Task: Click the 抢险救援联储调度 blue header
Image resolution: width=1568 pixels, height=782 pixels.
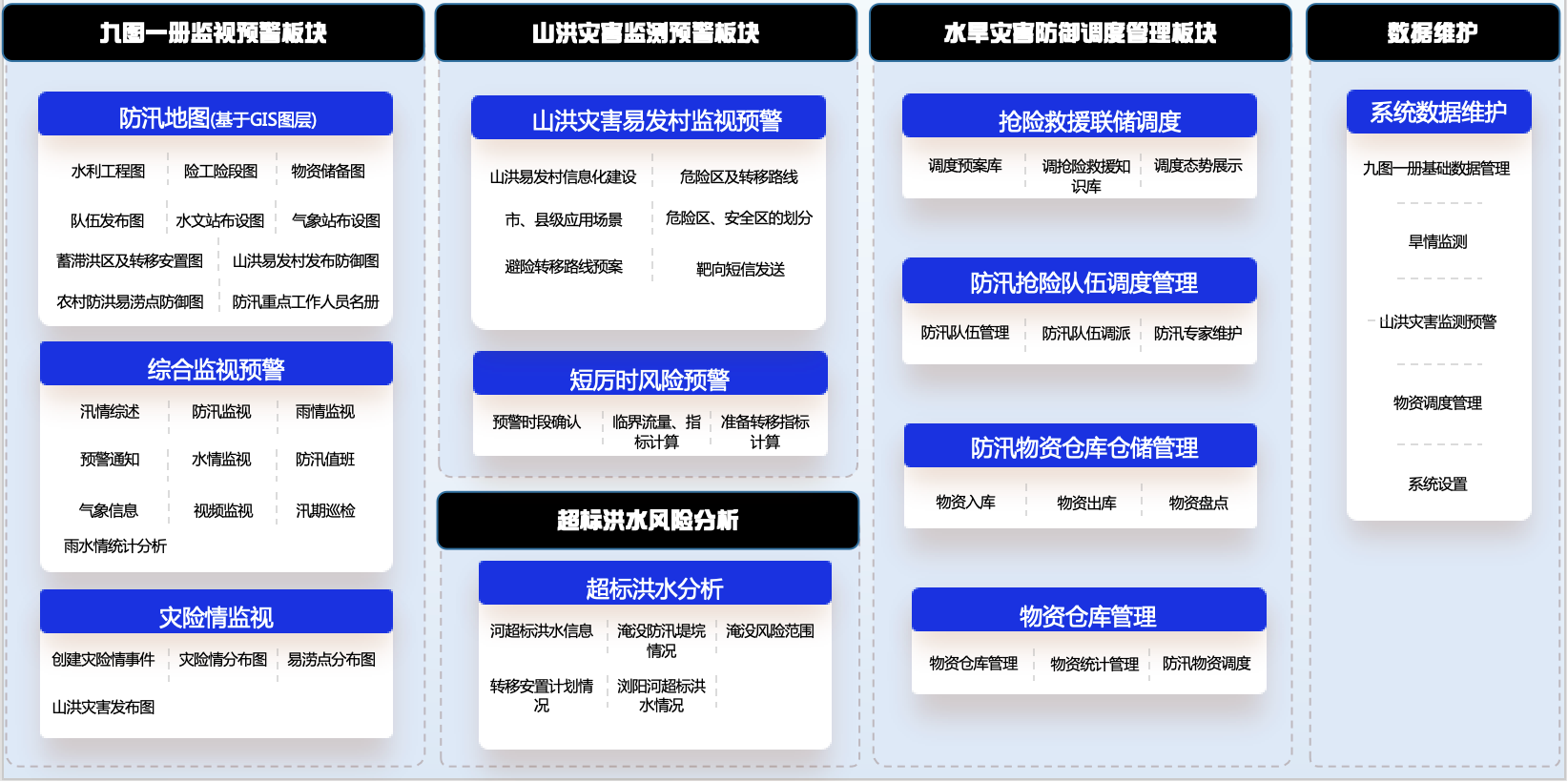Action: click(x=1089, y=121)
